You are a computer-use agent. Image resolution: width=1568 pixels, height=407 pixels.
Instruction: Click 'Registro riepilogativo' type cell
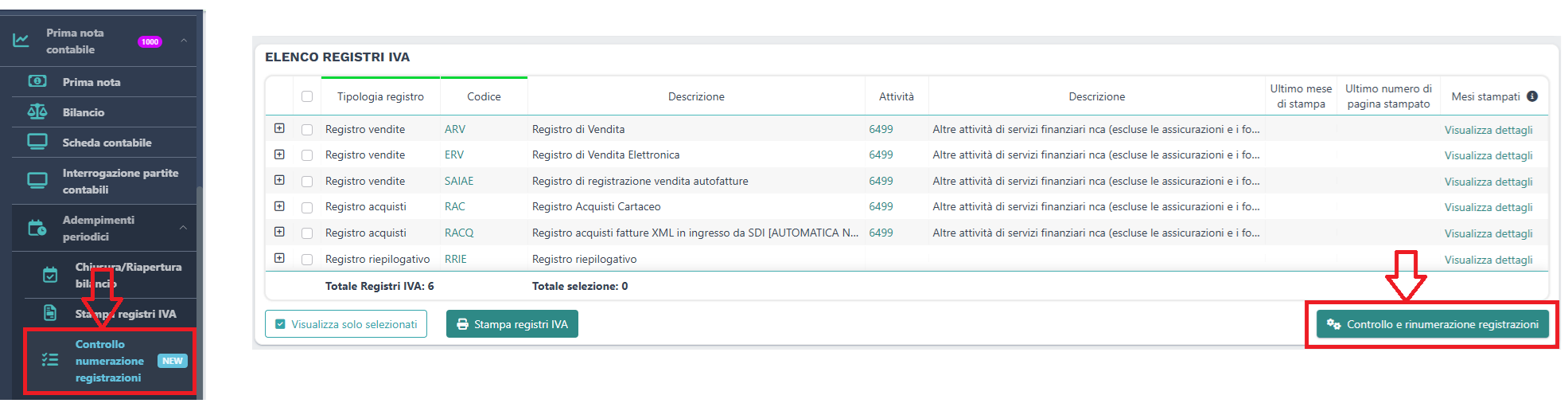(377, 259)
